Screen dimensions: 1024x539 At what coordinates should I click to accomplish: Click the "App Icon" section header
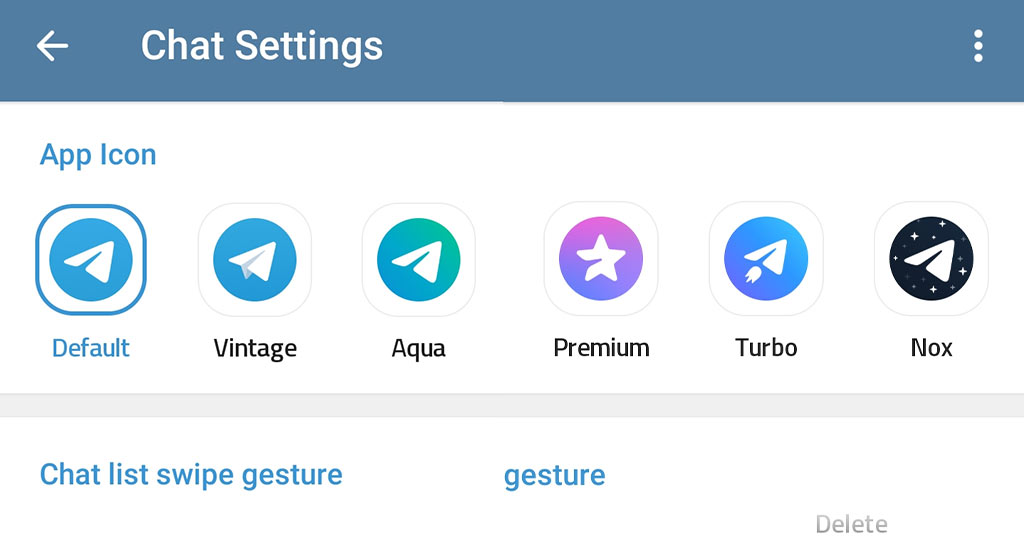pyautogui.click(x=98, y=155)
